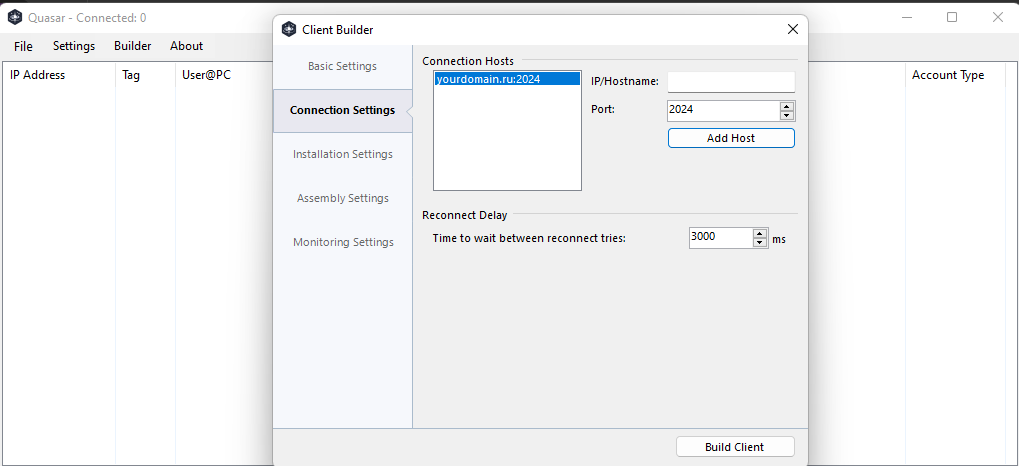The image size is (1019, 466).
Task: Close the Quasar main window
Action: tap(998, 18)
